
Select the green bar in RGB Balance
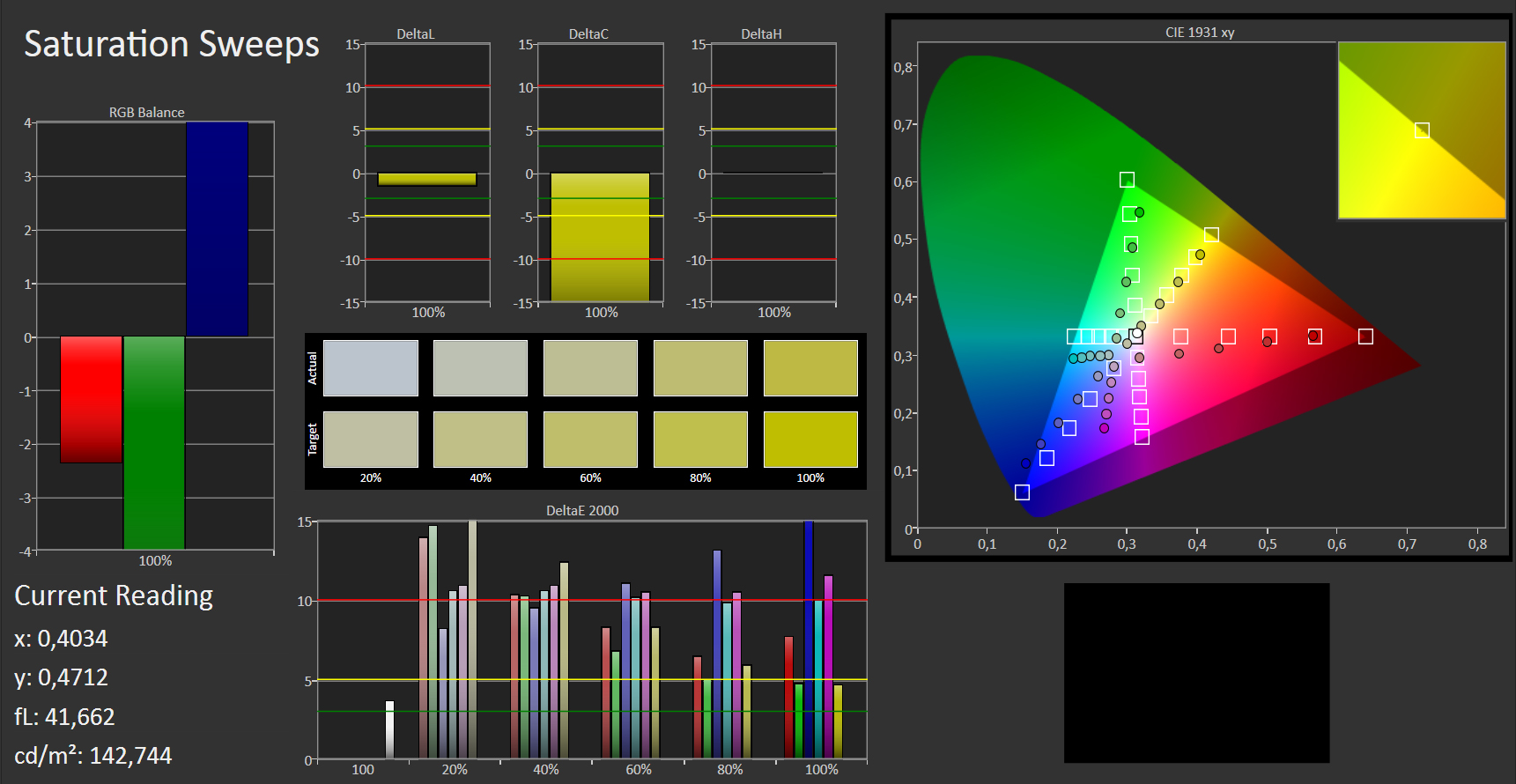click(154, 442)
